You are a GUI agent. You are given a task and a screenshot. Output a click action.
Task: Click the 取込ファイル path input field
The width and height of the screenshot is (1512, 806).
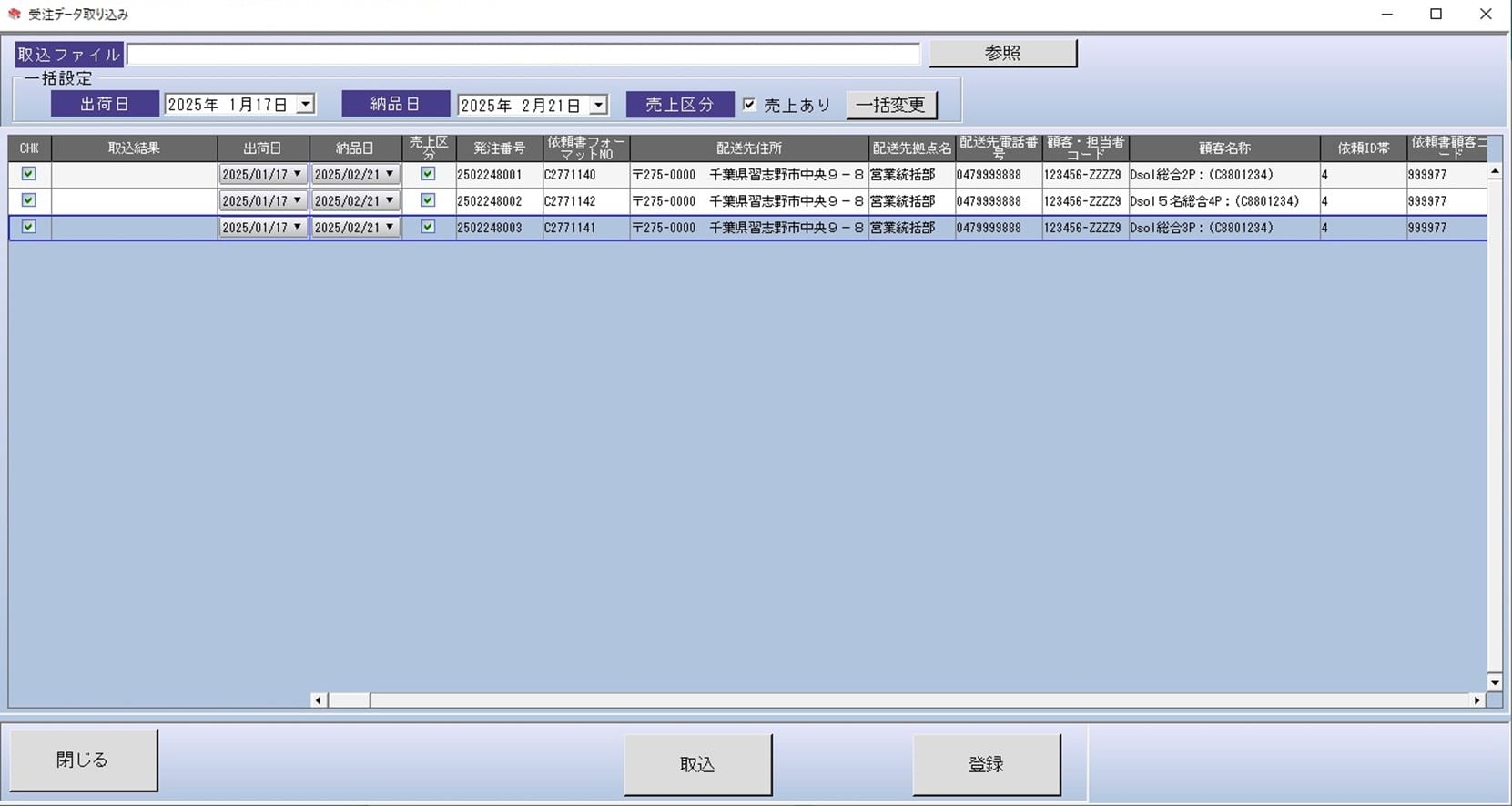point(523,55)
